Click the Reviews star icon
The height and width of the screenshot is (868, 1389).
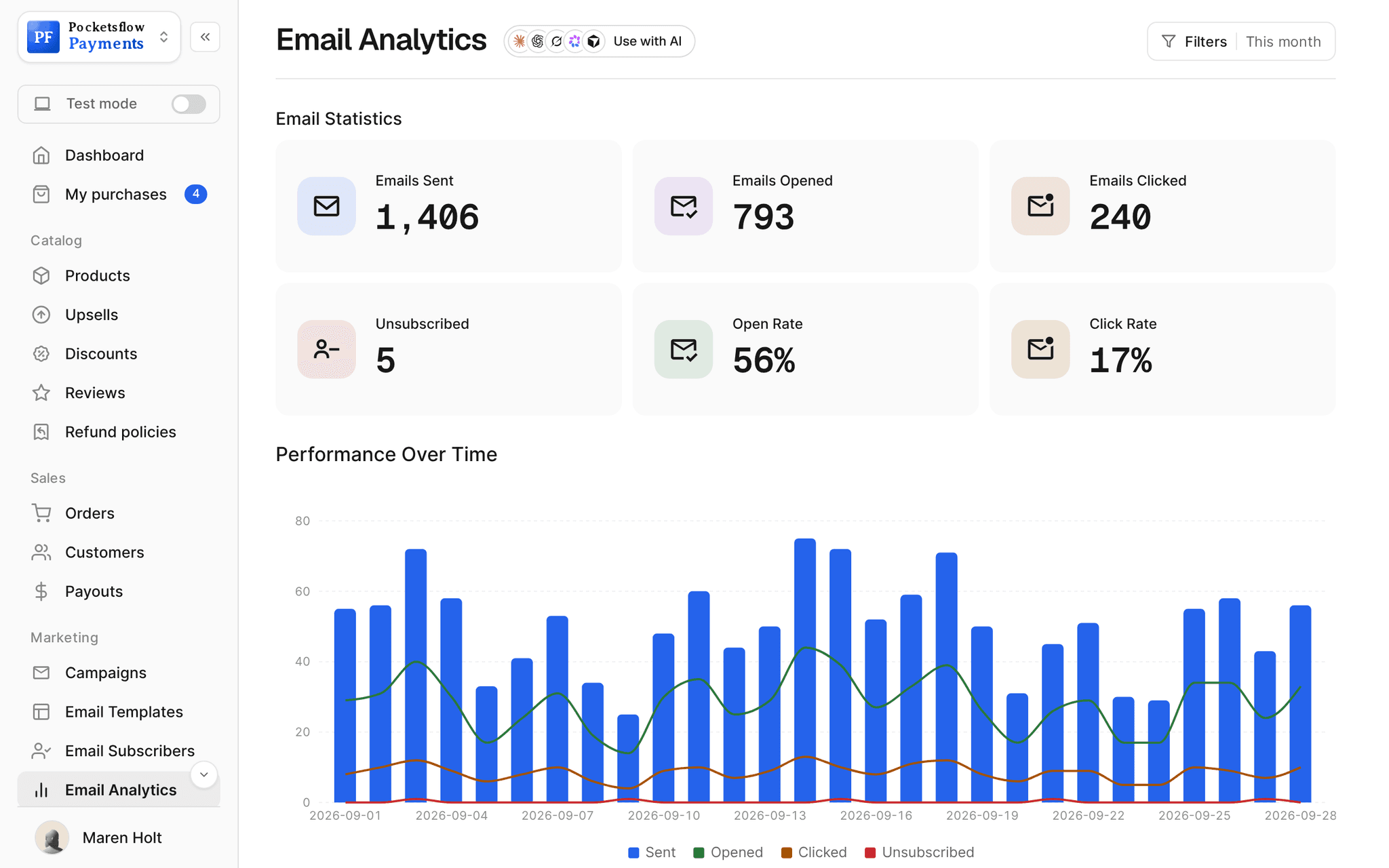41,393
